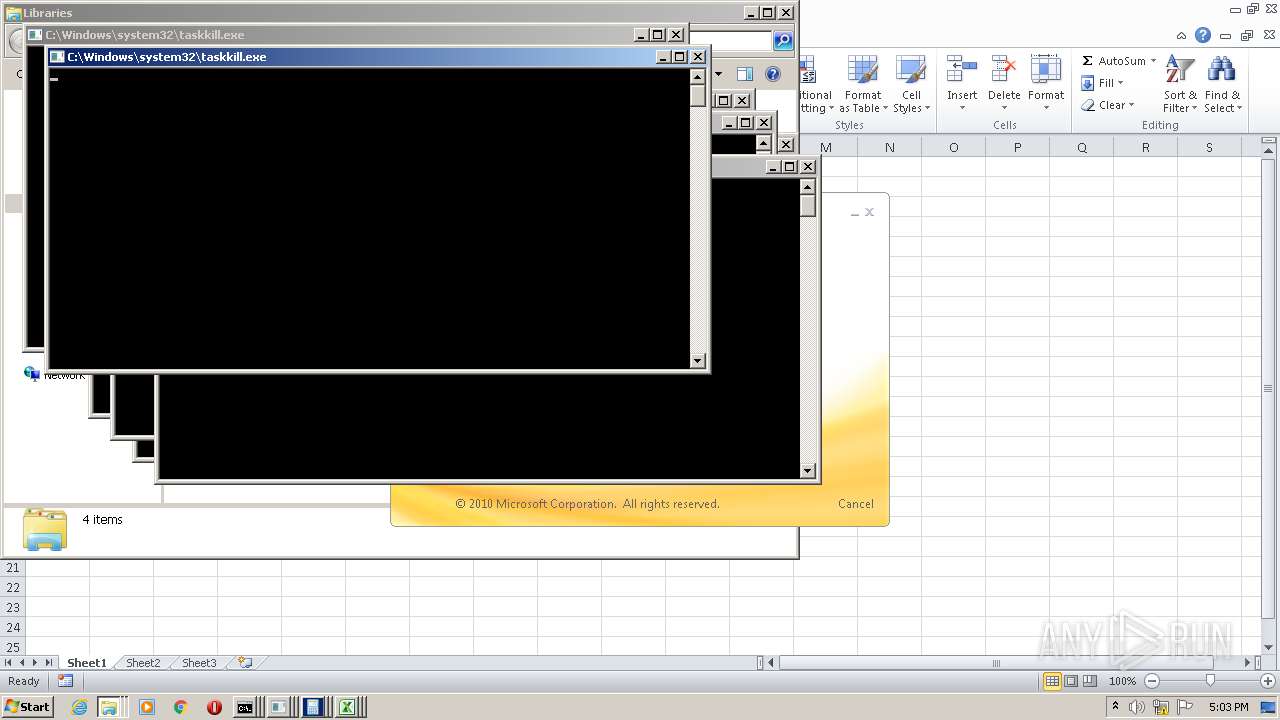1280x720 pixels.
Task: Select the Sheet1 tab
Action: (86, 662)
